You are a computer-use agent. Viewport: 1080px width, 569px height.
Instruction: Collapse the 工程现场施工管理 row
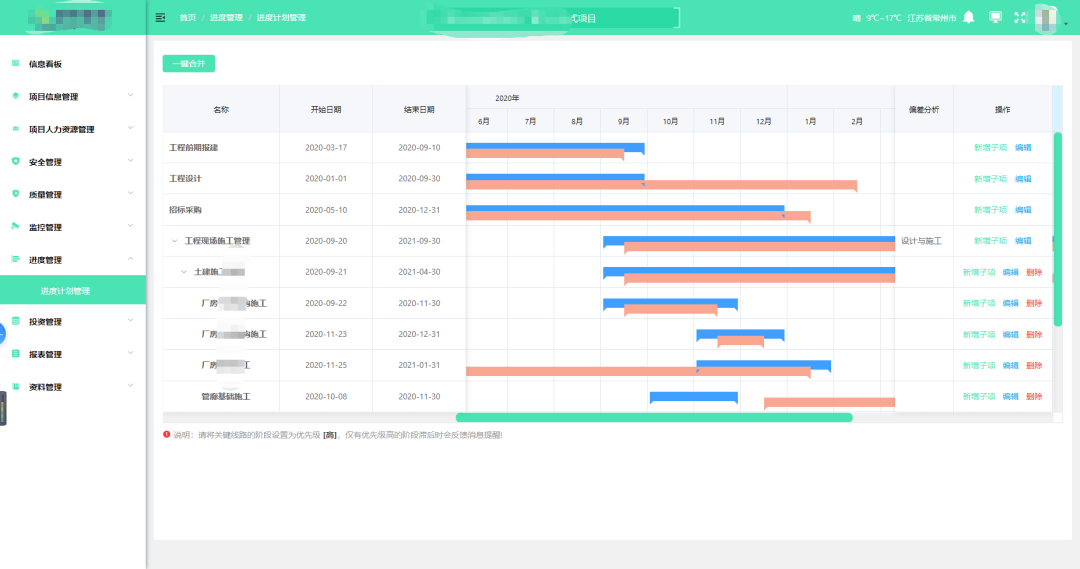[x=174, y=241]
